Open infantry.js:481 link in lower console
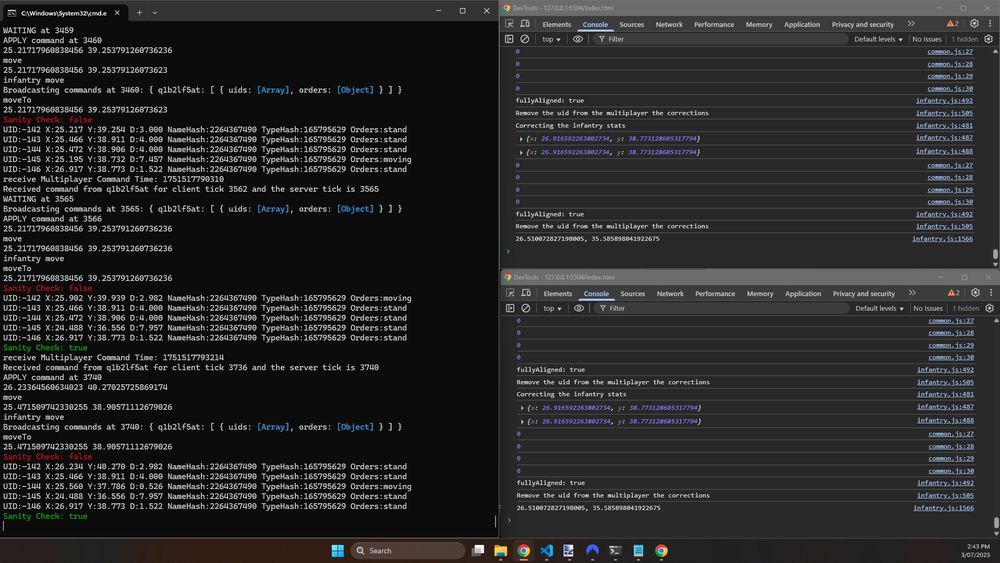Screen dimensions: 1000x563 946,394
